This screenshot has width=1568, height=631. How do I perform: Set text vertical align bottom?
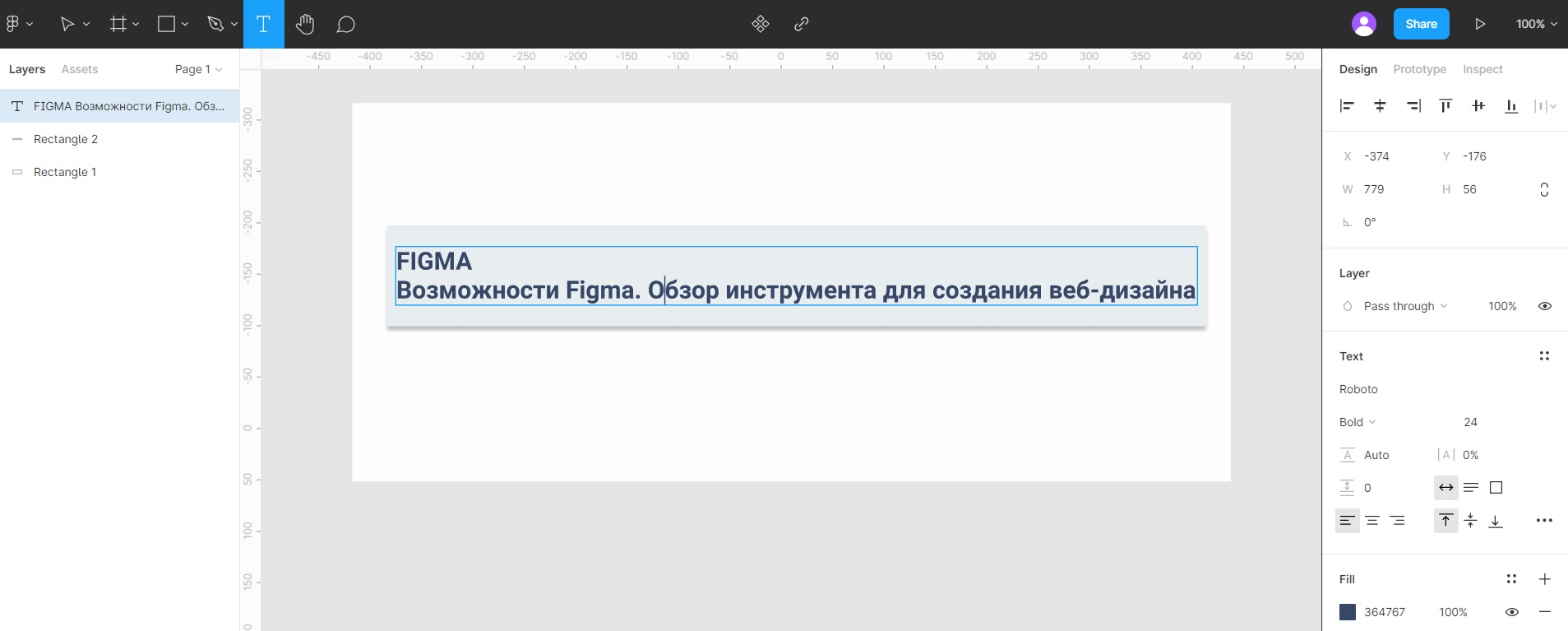pos(1496,521)
